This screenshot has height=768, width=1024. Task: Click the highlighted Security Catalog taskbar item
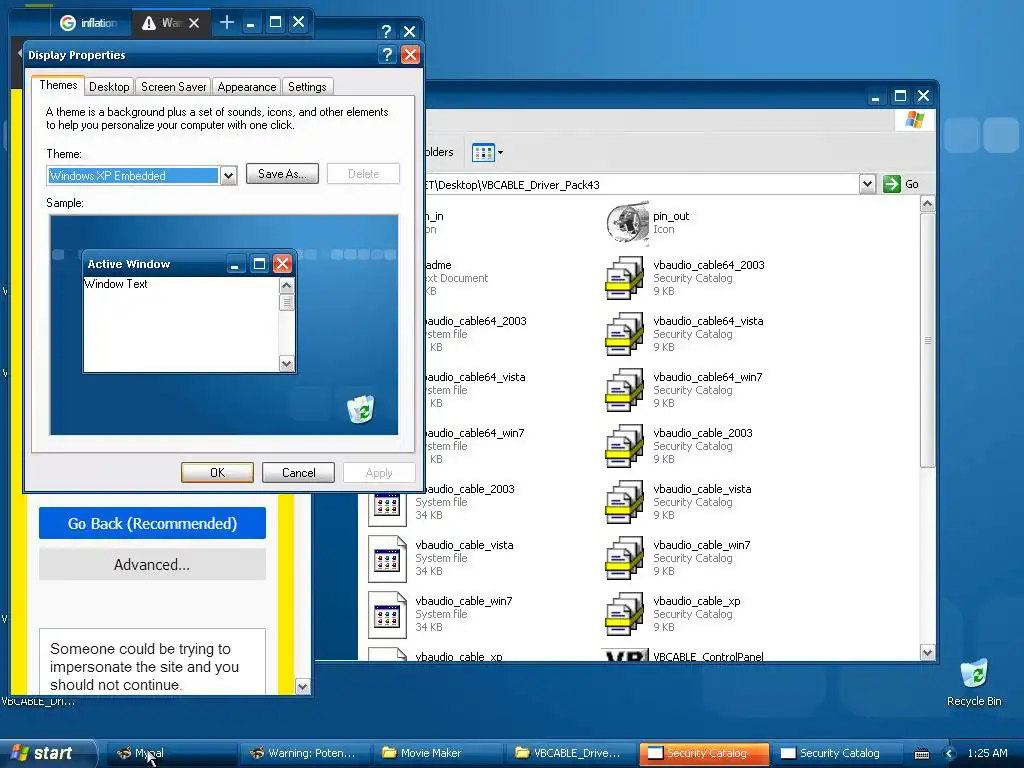tap(704, 753)
